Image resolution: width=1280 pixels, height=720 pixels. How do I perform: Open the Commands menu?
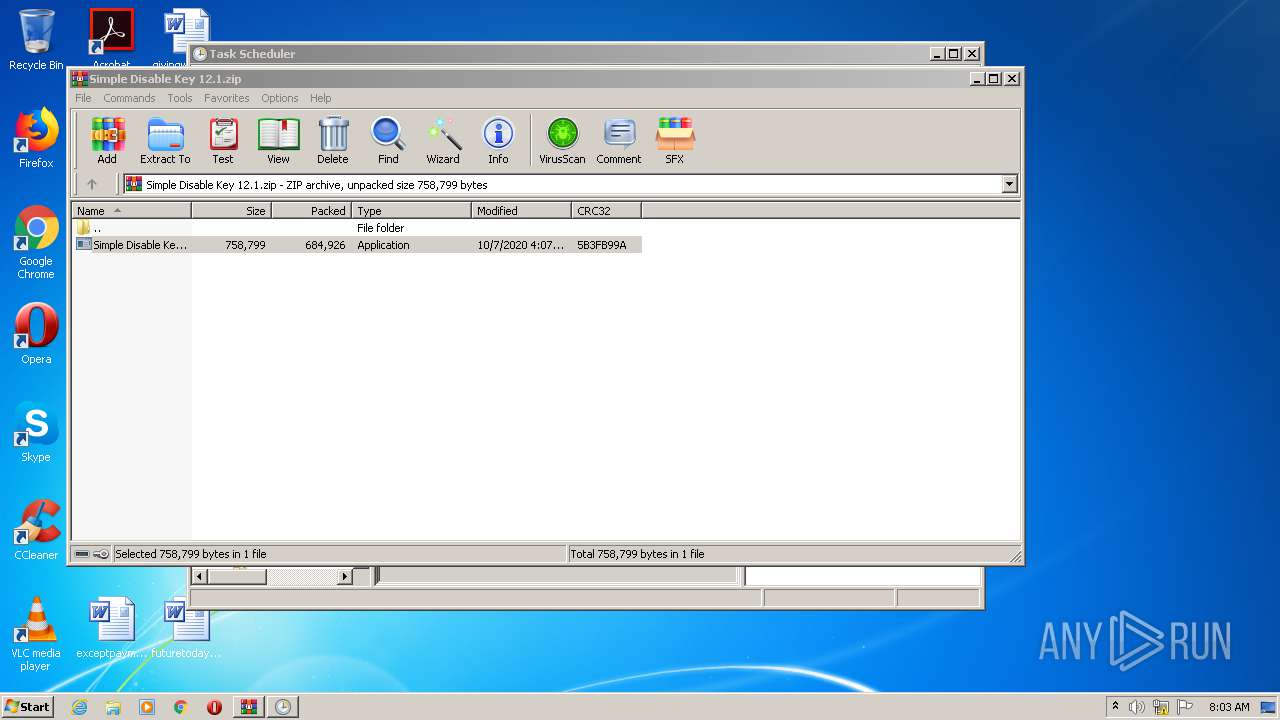tap(129, 98)
